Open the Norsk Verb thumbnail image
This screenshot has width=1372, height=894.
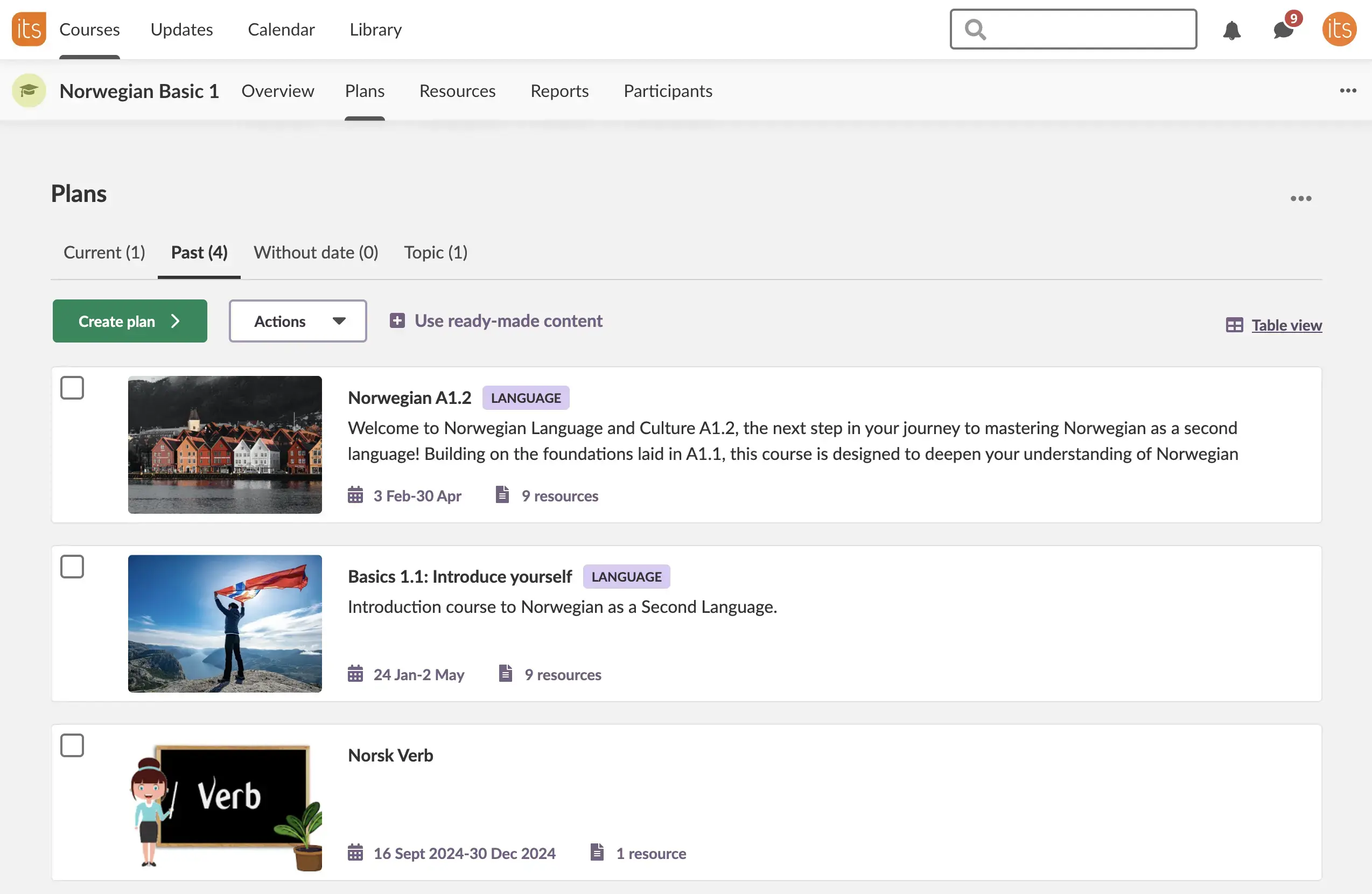coord(225,806)
